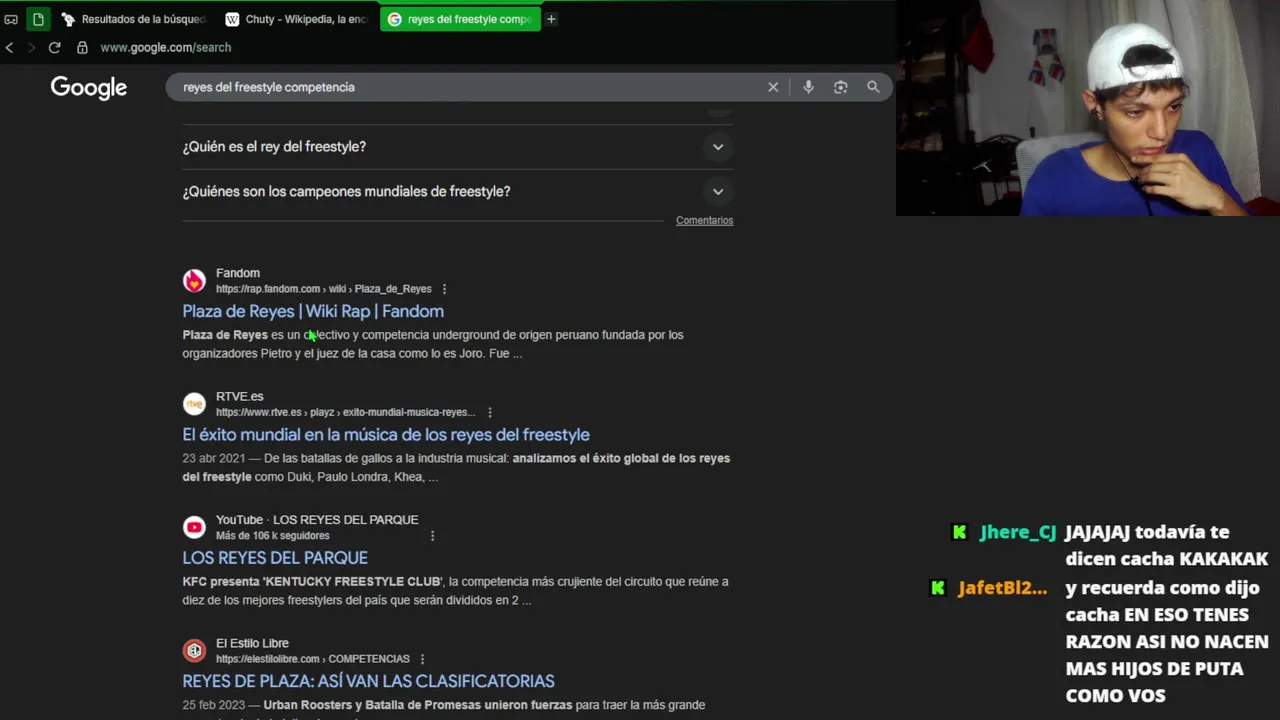Open options menu for El Estilo Libre result
Screen dimensions: 1280x720
(422, 659)
